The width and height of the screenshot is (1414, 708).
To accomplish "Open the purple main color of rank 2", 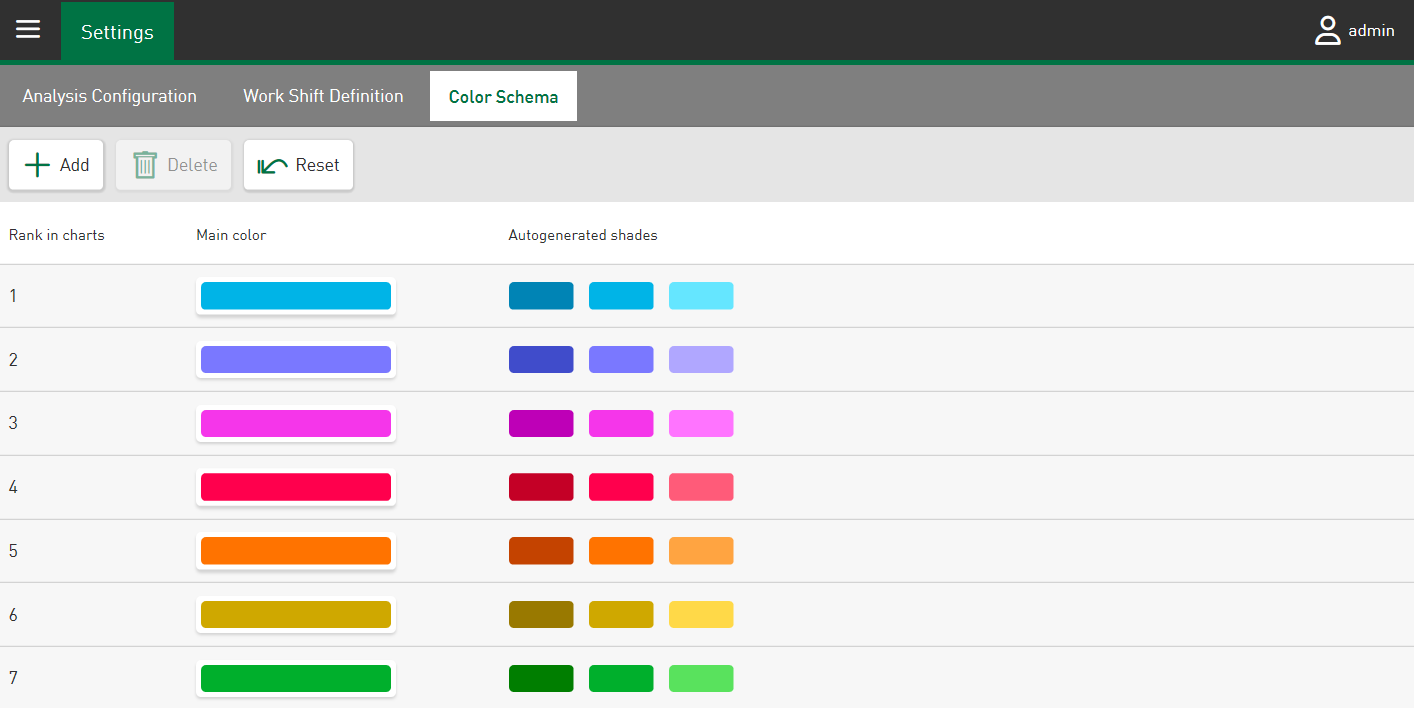I will [296, 360].
